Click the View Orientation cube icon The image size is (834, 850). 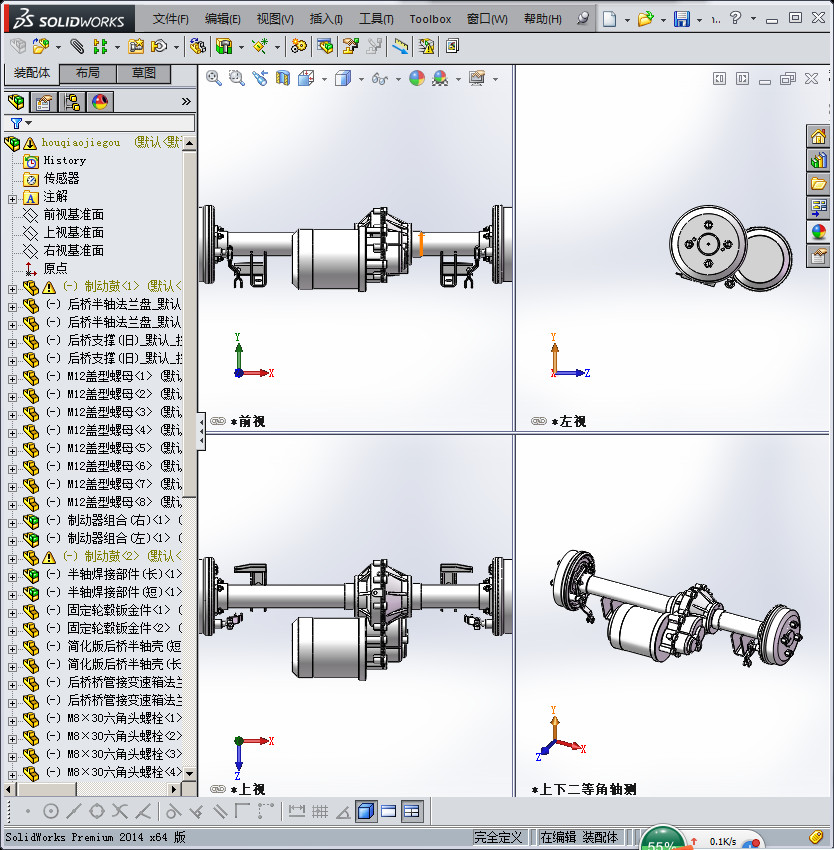306,79
